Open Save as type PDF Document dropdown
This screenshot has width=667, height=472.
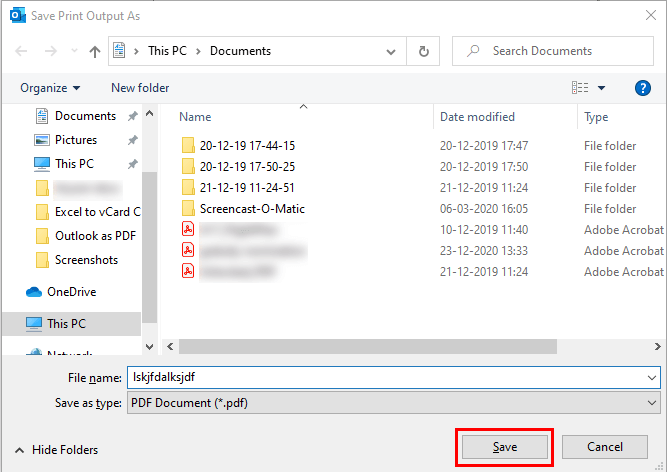[393, 403]
